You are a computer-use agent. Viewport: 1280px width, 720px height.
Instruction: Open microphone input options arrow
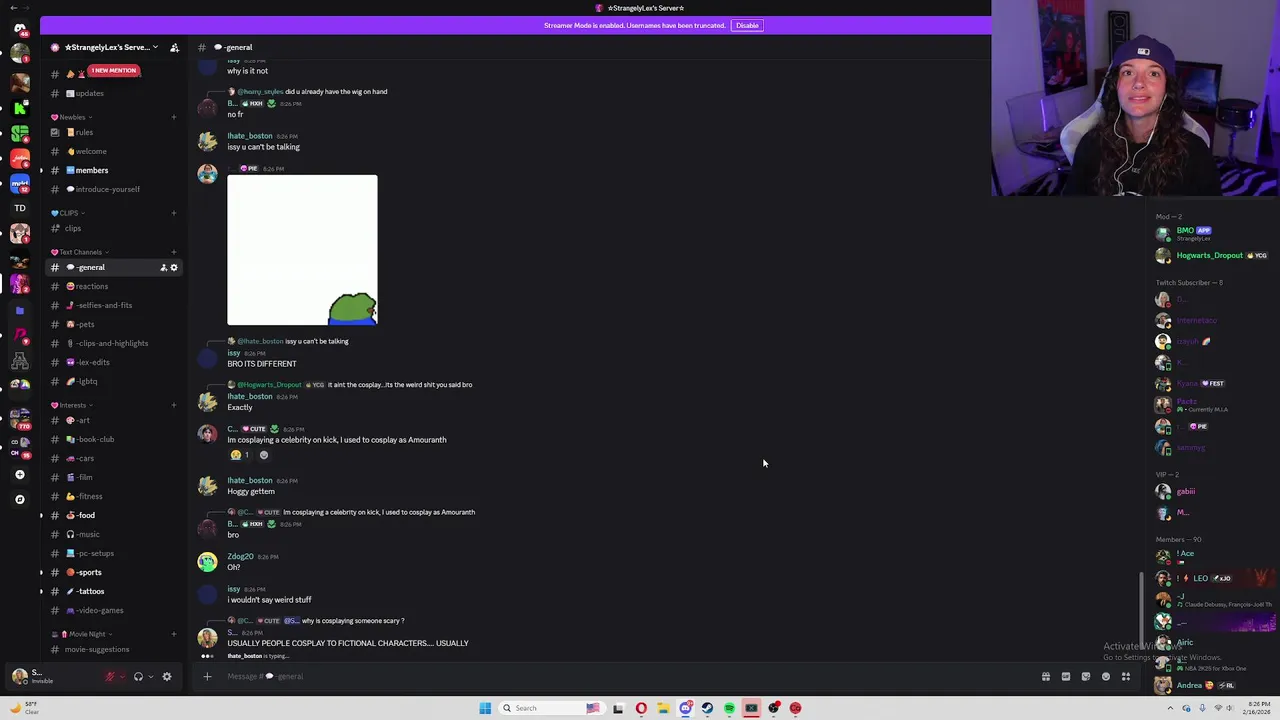tap(122, 677)
